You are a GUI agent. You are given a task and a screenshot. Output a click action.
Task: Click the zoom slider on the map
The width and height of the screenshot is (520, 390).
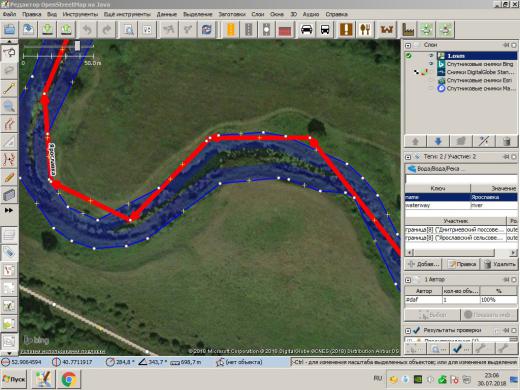point(77,46)
